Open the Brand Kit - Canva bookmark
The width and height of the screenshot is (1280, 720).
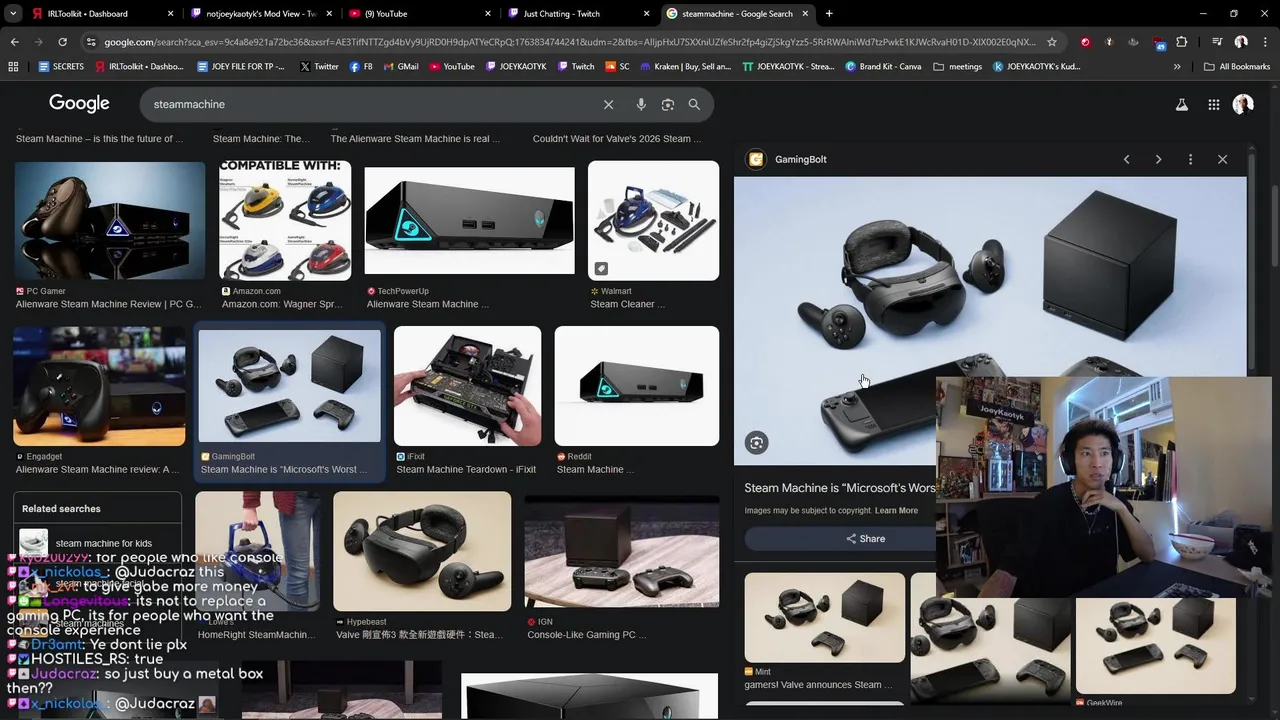pyautogui.click(x=883, y=66)
